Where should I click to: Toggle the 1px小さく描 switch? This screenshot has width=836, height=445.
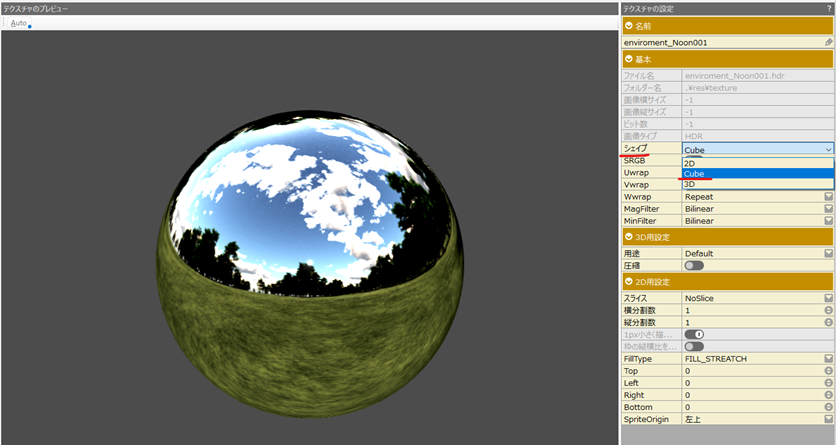pos(693,334)
